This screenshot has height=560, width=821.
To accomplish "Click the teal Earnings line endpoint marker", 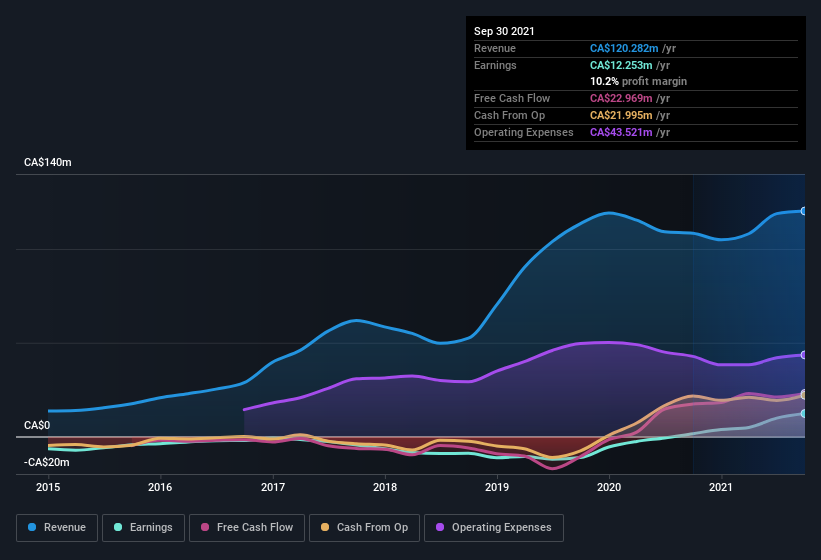I will [x=804, y=413].
